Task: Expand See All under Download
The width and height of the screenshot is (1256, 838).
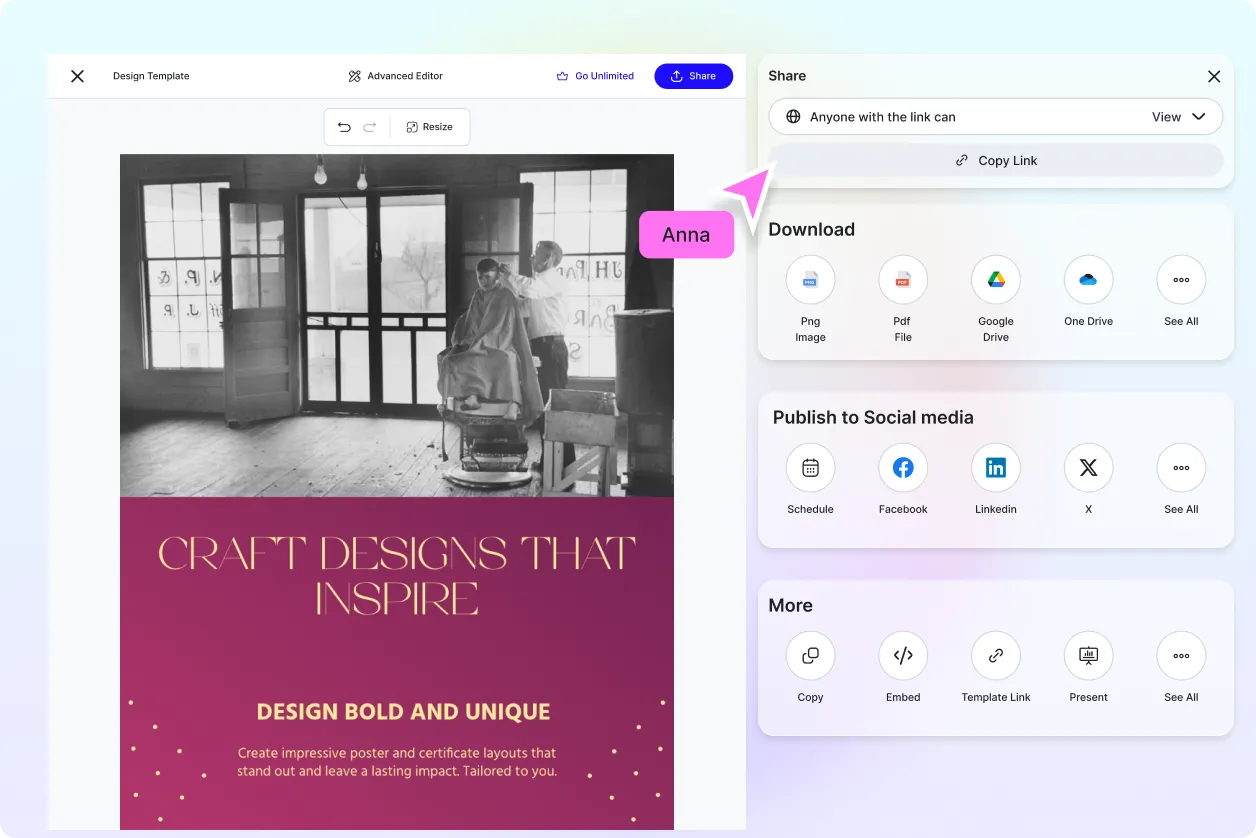Action: click(x=1181, y=280)
